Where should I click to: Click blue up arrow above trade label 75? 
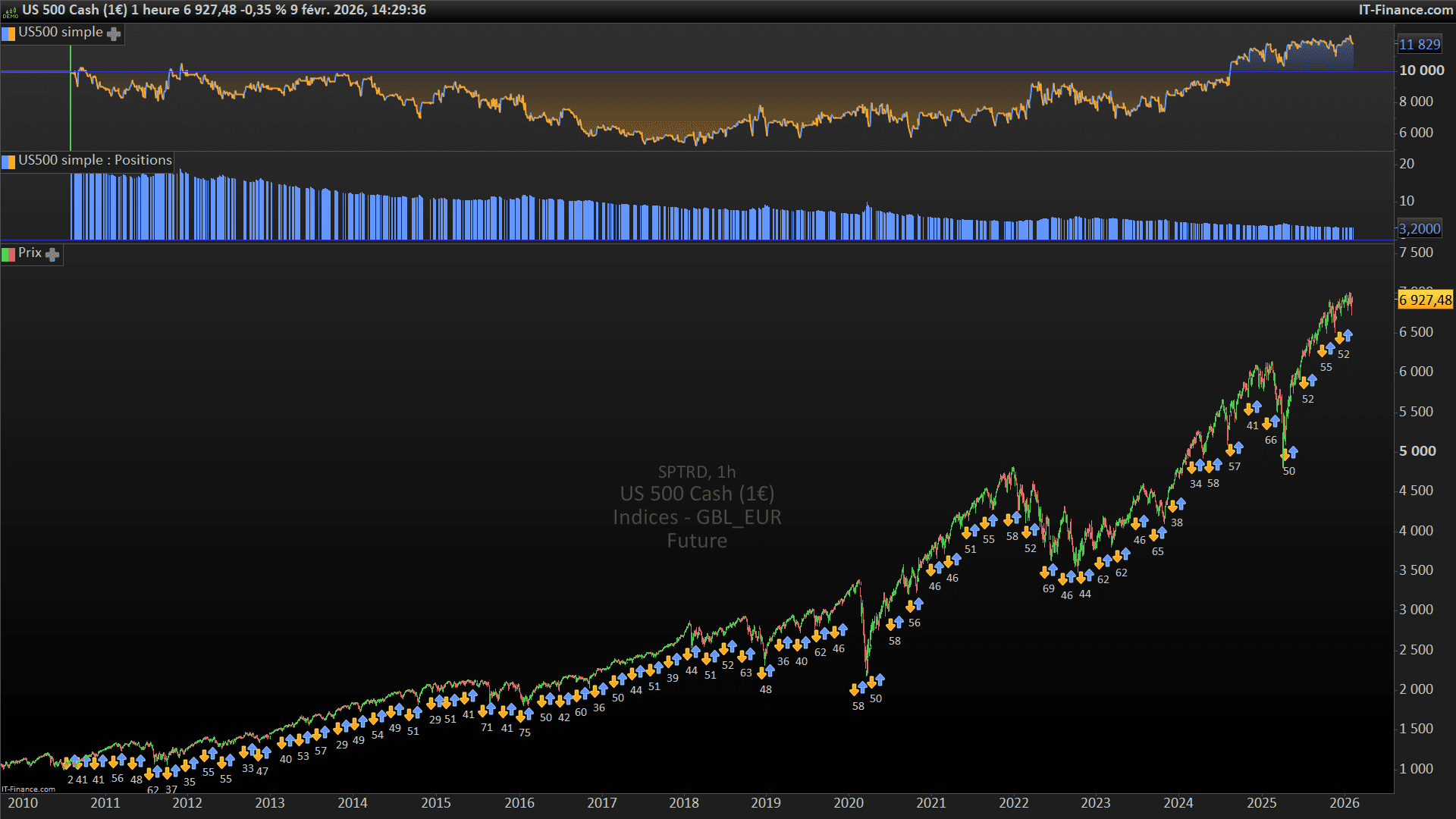click(x=529, y=714)
